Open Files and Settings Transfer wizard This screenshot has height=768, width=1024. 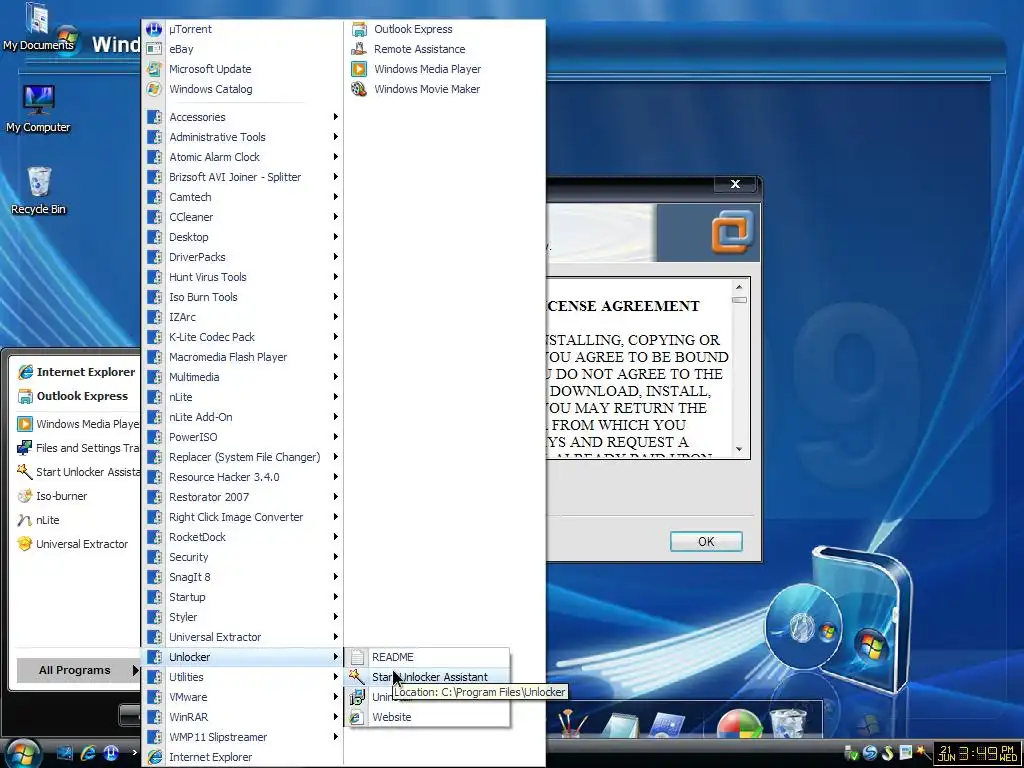(x=76, y=448)
